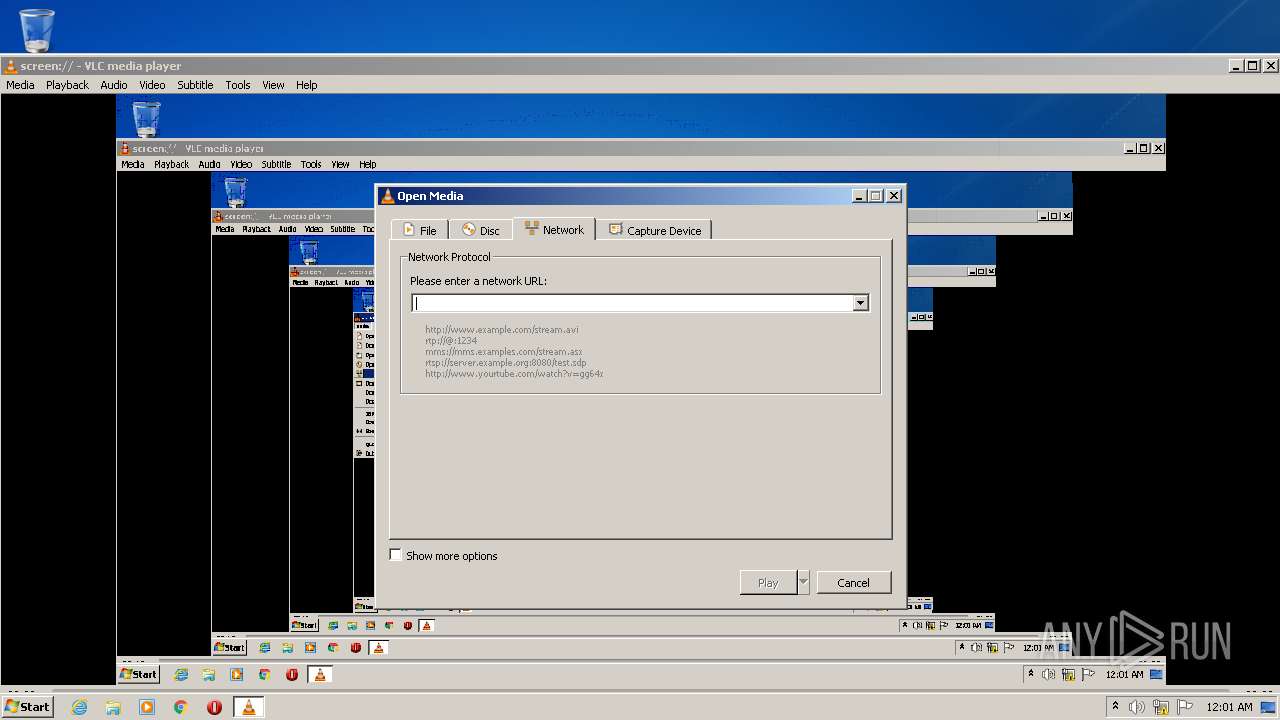Expand the network URL history dropdown arrow

pyautogui.click(x=860, y=303)
